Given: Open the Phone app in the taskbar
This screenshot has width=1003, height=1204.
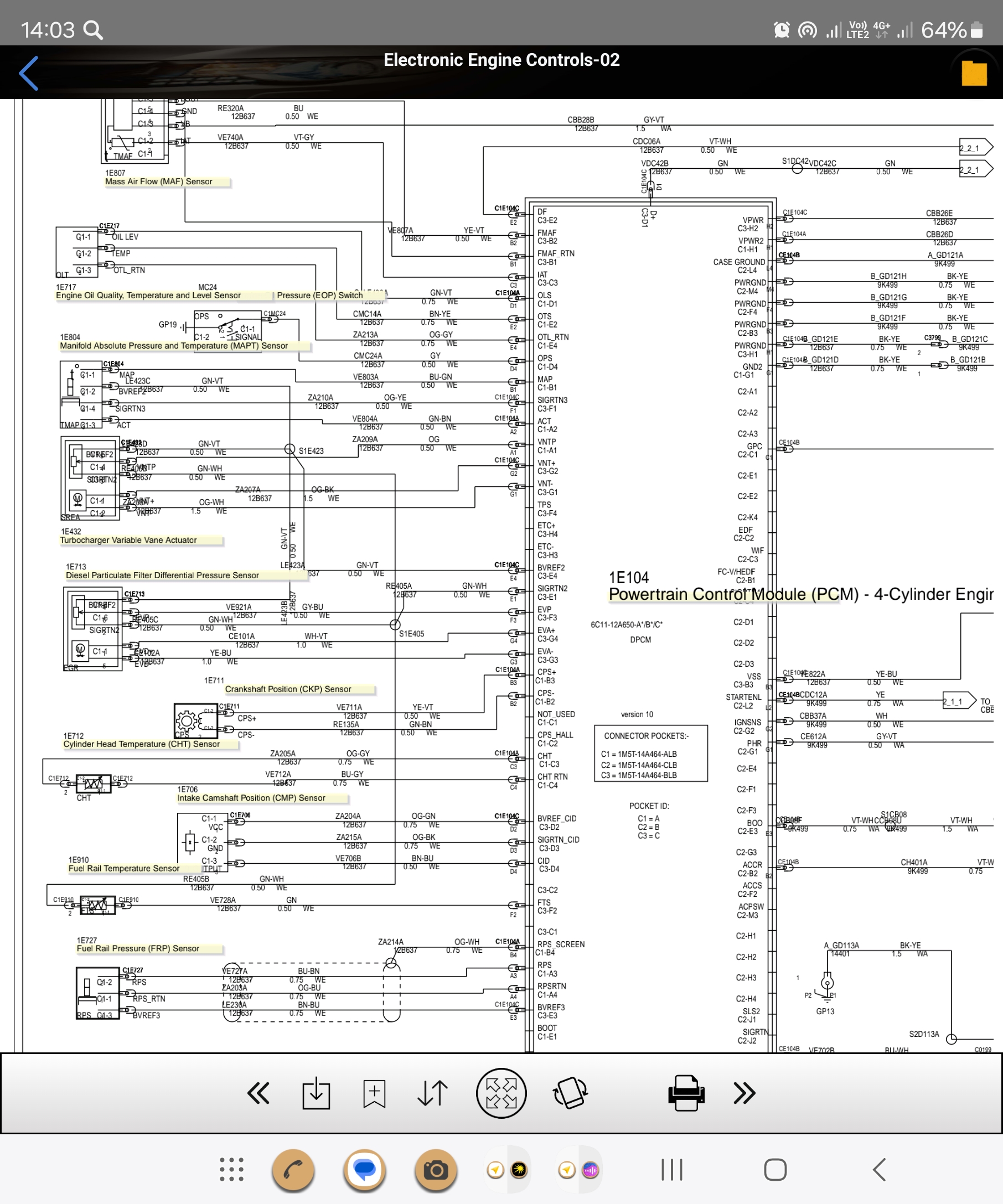Looking at the screenshot, I should point(293,1170).
